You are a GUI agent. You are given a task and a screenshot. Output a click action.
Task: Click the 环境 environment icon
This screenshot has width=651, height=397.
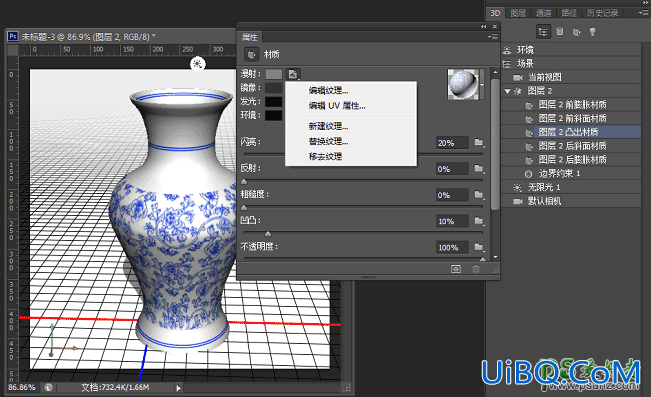pyautogui.click(x=507, y=50)
